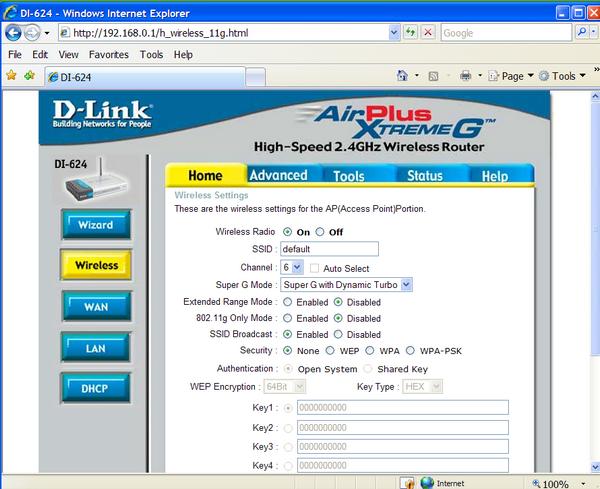Viewport: 600px width, 489px height.
Task: Set SSID Broadcast to Enabled
Action: coord(287,334)
